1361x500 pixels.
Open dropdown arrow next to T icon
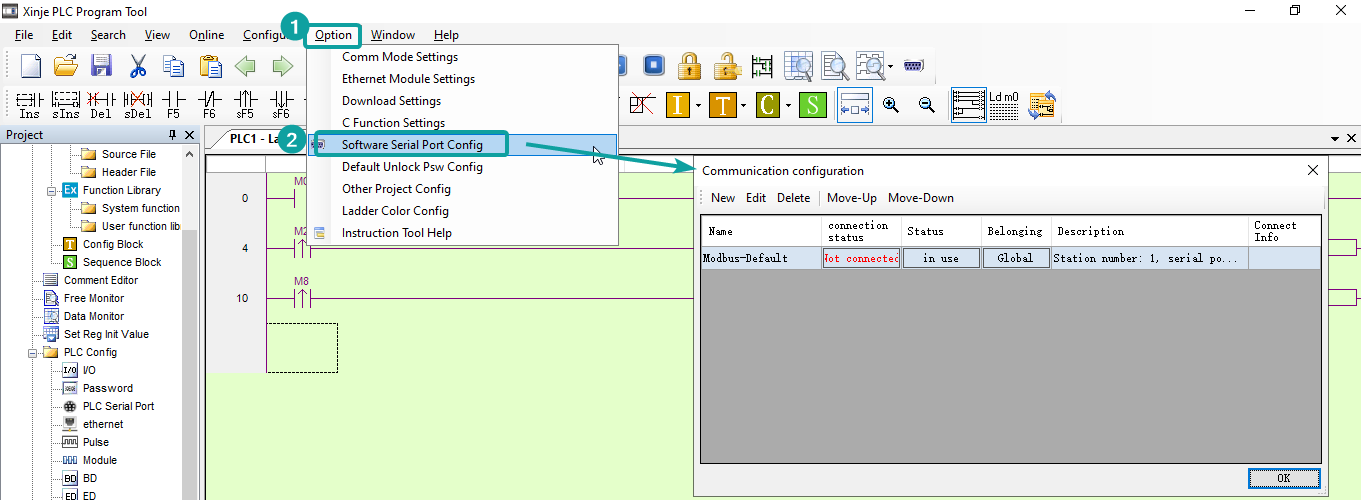[x=743, y=105]
